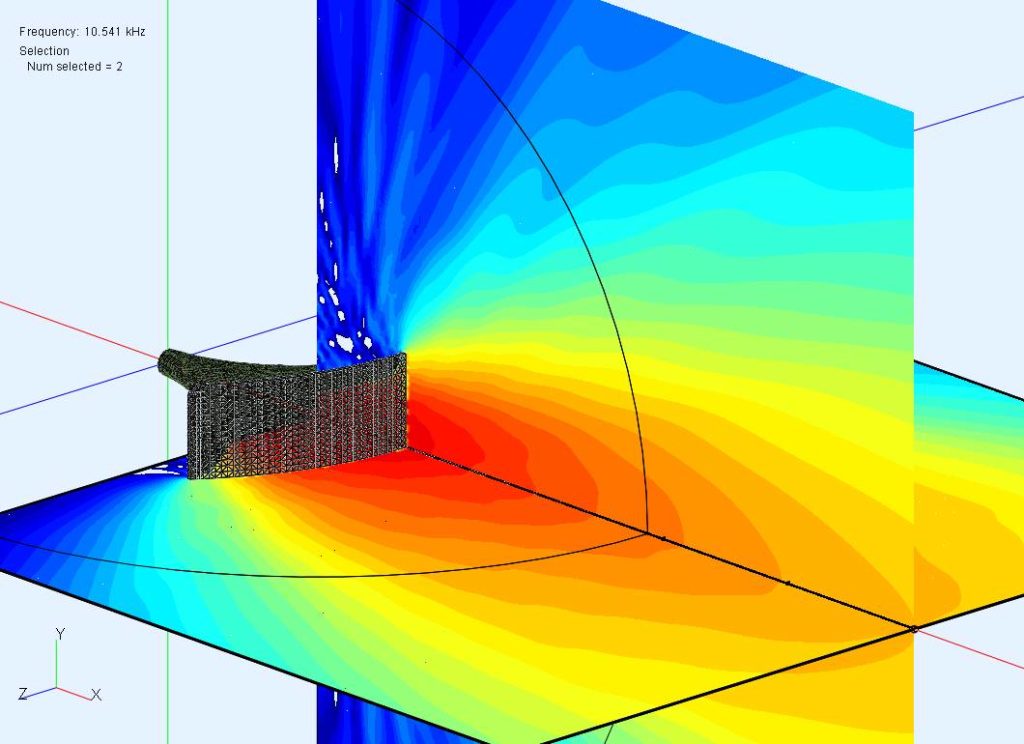Image resolution: width=1024 pixels, height=744 pixels.
Task: Click the Selection label text
Action: [x=44, y=50]
